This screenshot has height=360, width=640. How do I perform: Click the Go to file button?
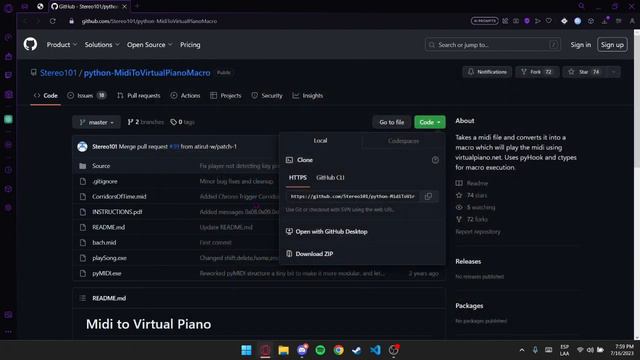point(391,122)
